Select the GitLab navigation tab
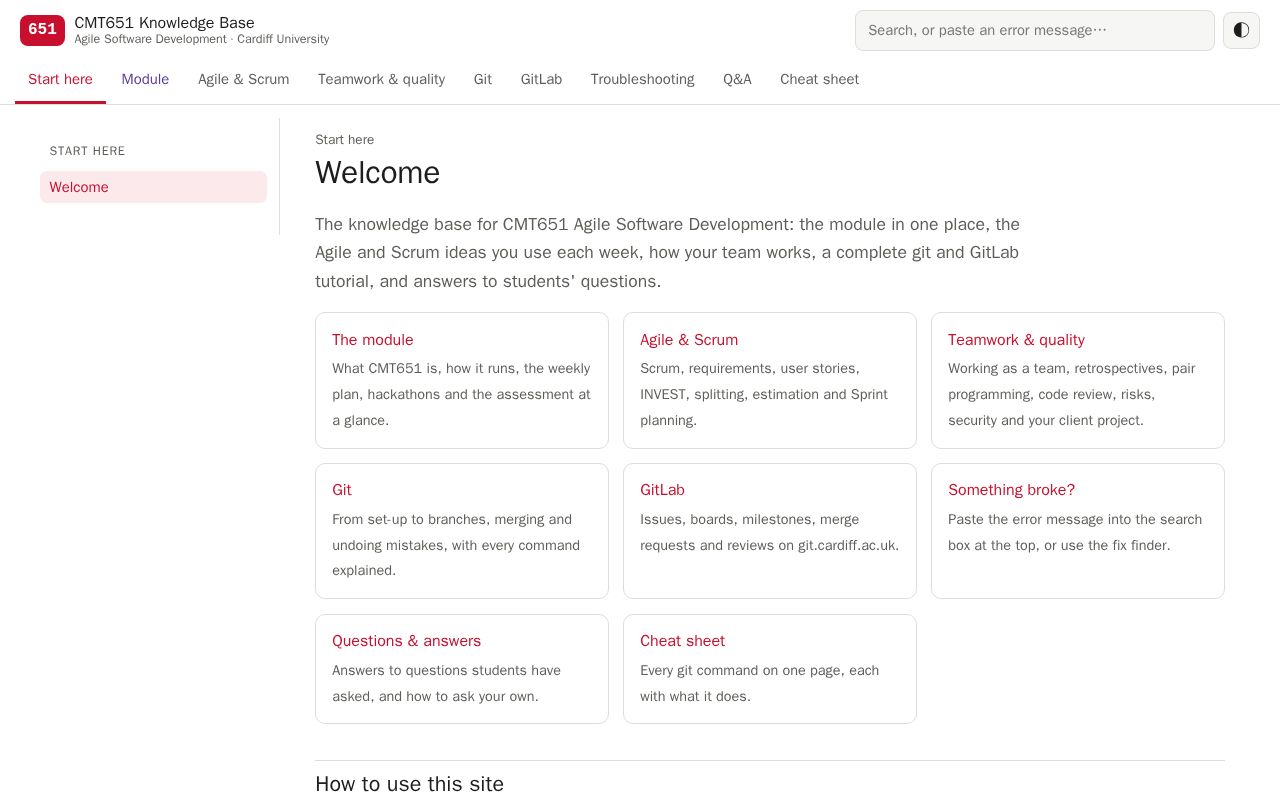Image resolution: width=1280 pixels, height=800 pixels. coord(541,79)
